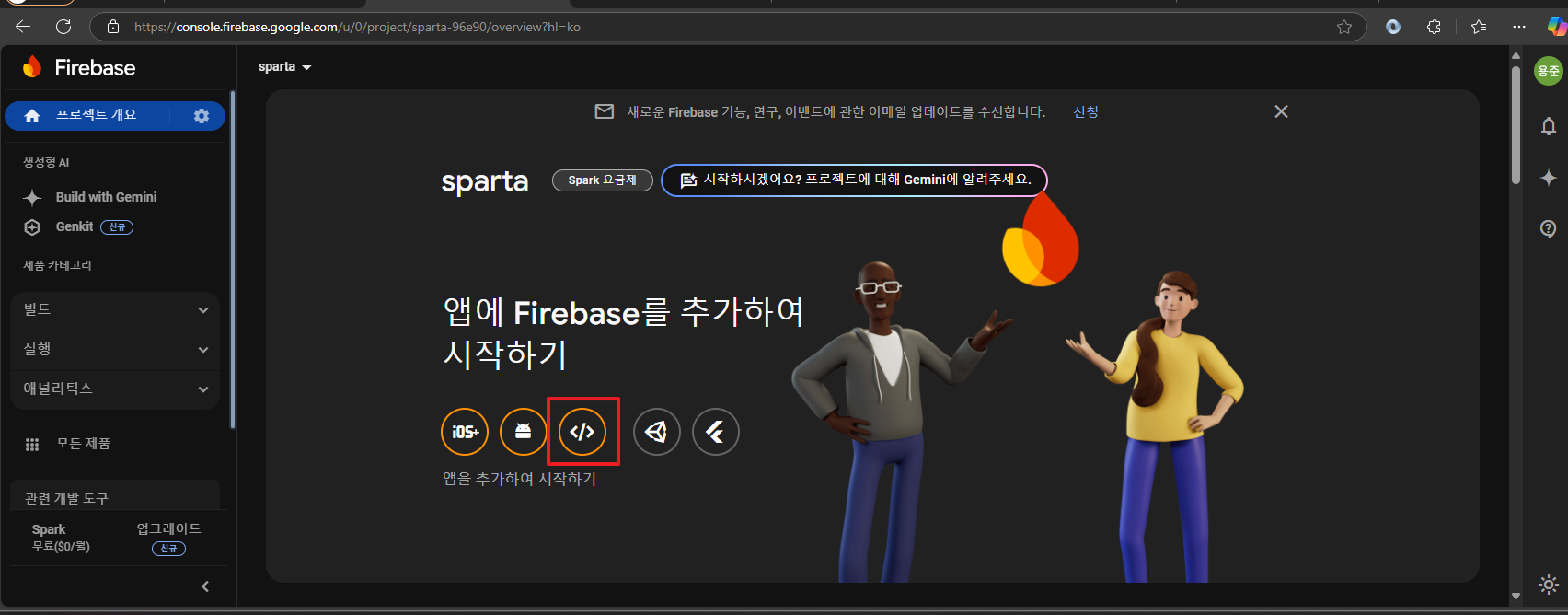Open the user account avatar
This screenshot has height=615, width=1568.
(x=1549, y=71)
